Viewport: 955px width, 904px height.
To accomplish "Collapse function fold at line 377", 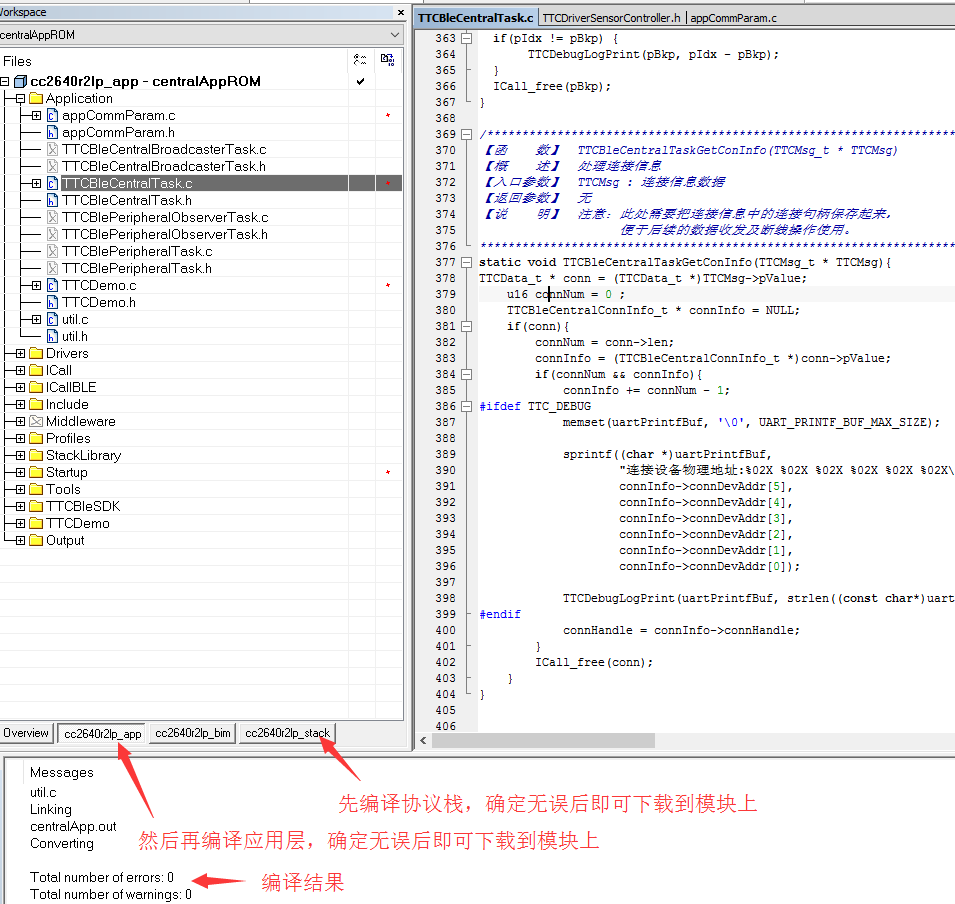I will pyautogui.click(x=467, y=263).
